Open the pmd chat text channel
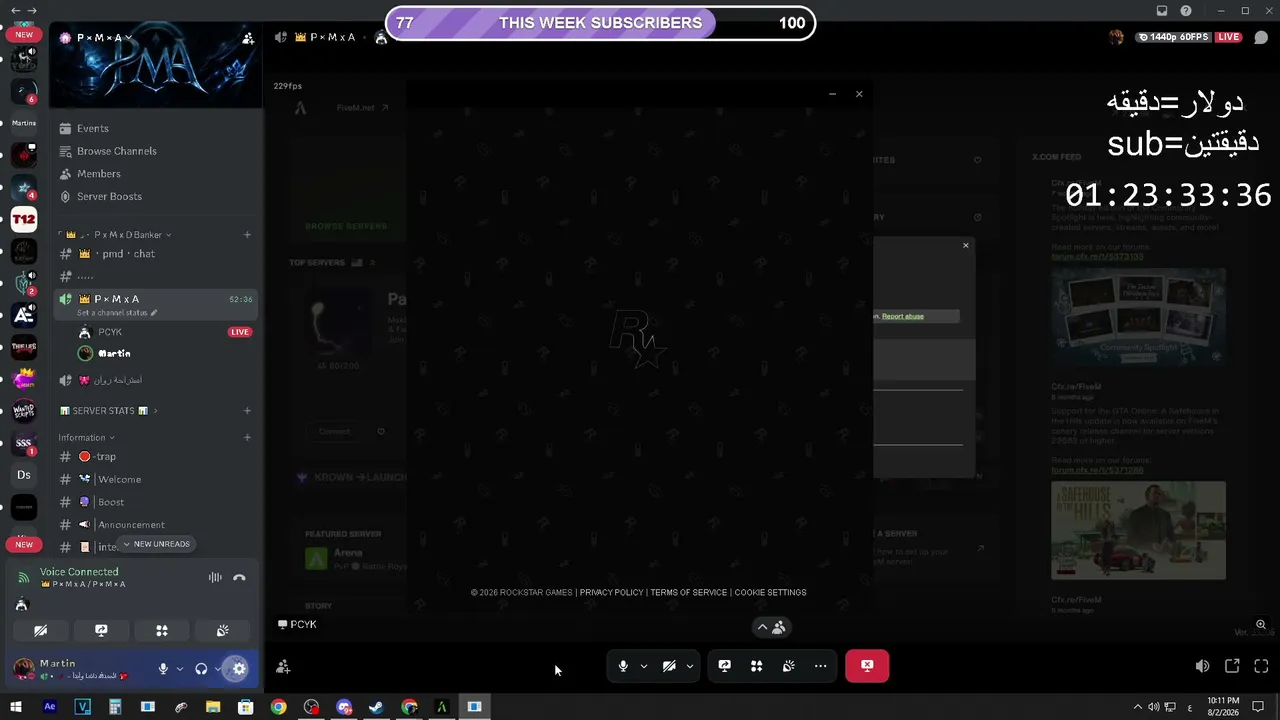Screen dimensions: 1280x720 pos(155,254)
